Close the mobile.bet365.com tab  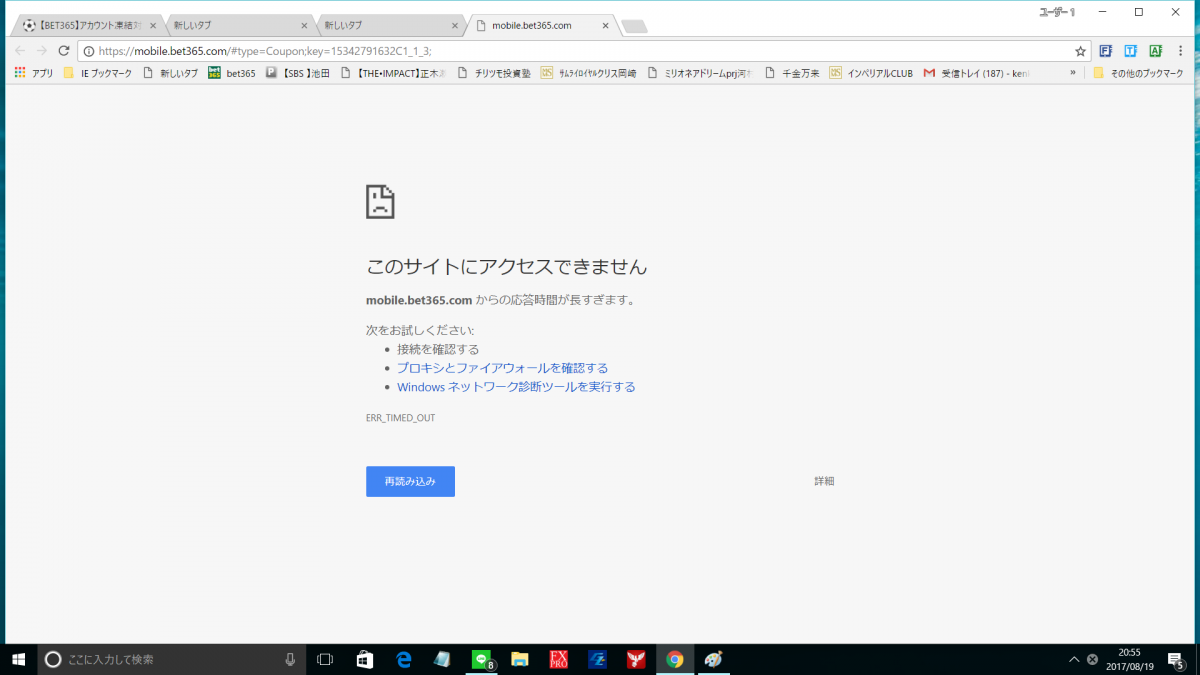pyautogui.click(x=607, y=26)
